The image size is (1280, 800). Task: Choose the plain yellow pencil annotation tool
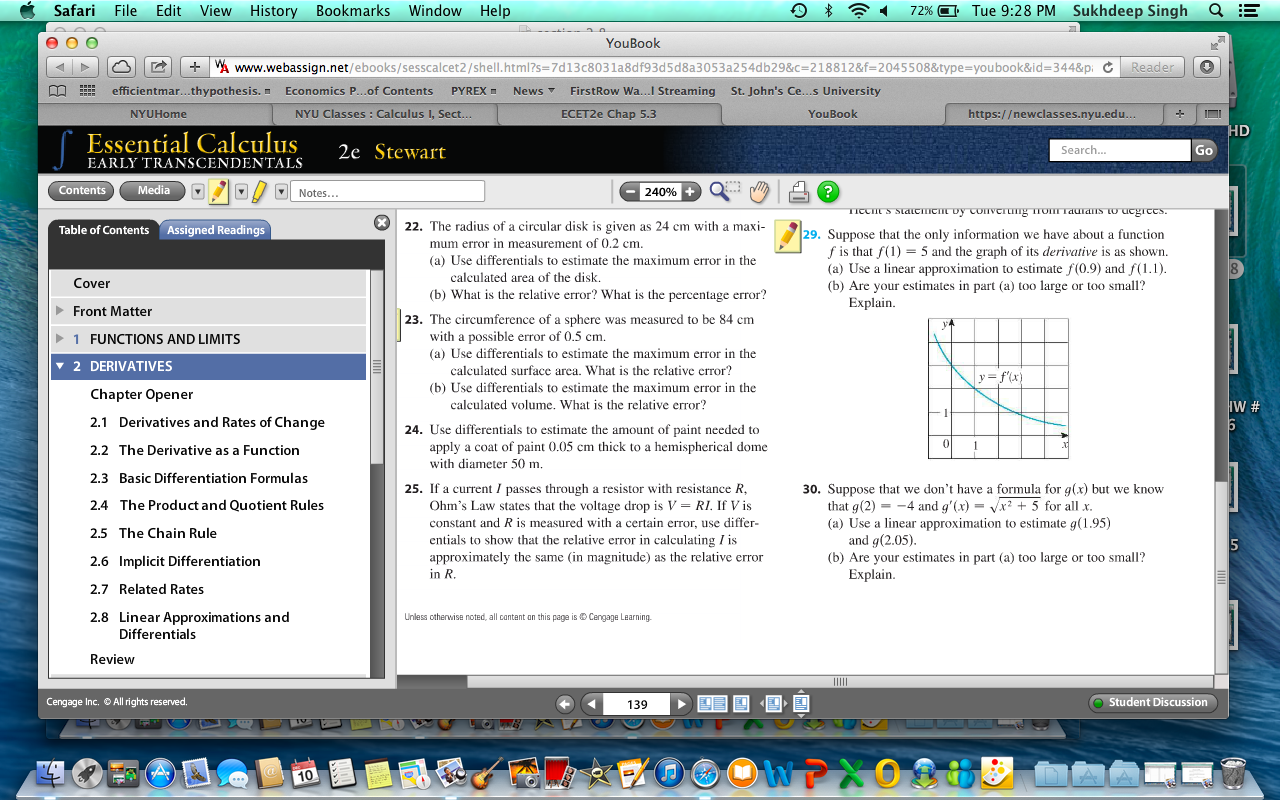(x=259, y=191)
